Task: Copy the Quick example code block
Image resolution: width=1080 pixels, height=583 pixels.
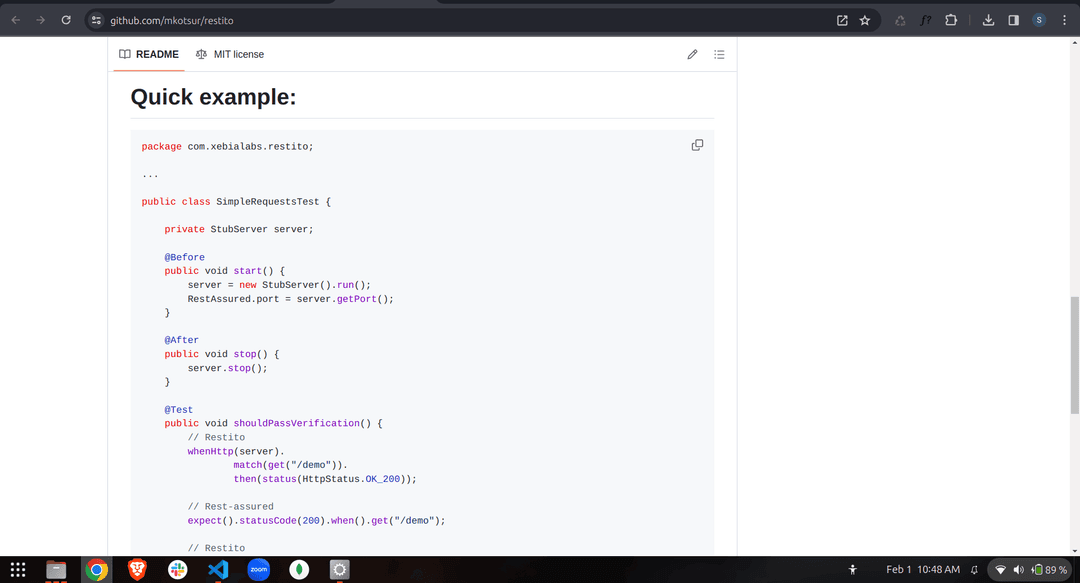Action: click(697, 145)
